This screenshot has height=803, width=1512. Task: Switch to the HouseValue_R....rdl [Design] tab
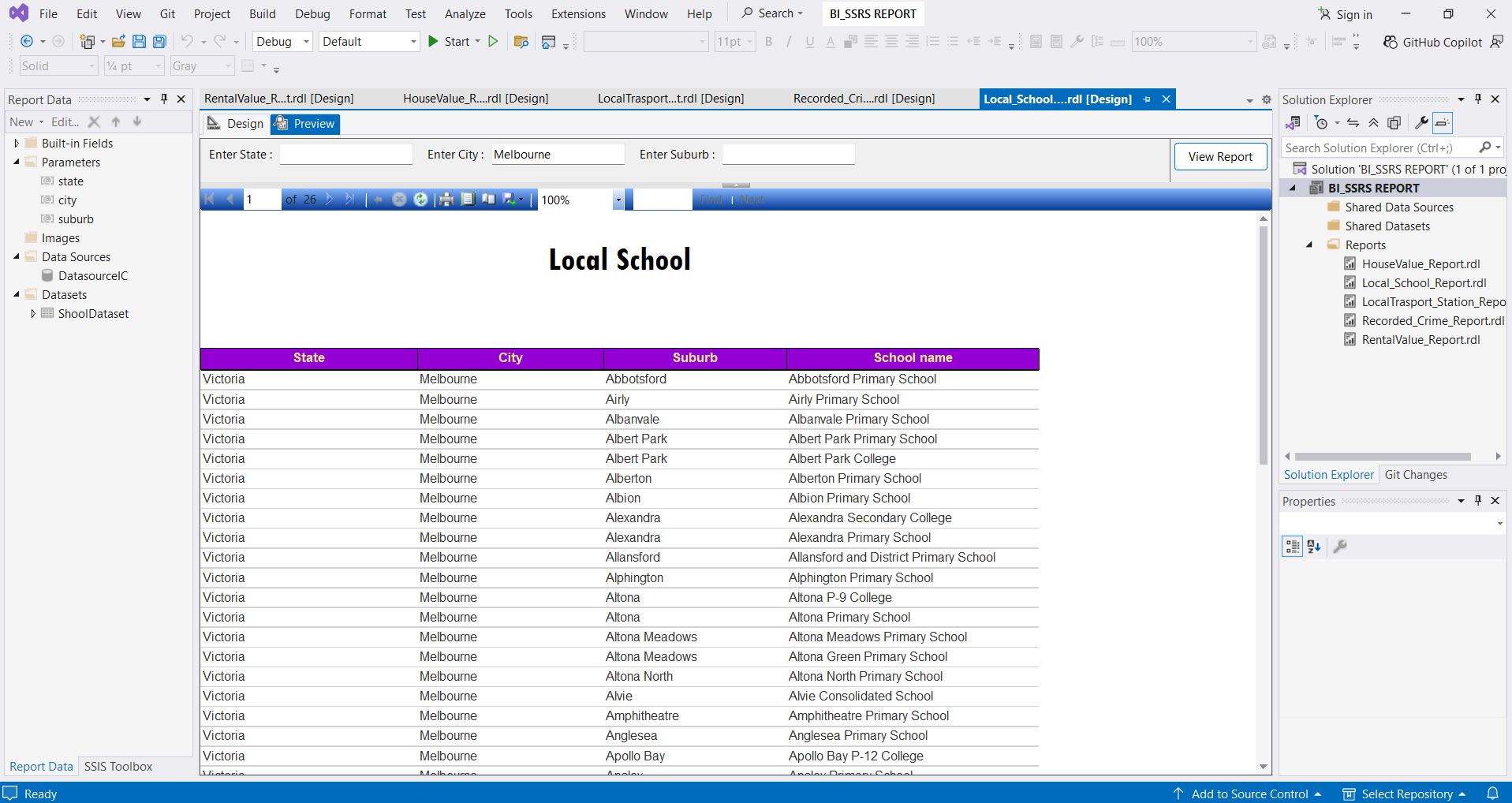pos(476,99)
